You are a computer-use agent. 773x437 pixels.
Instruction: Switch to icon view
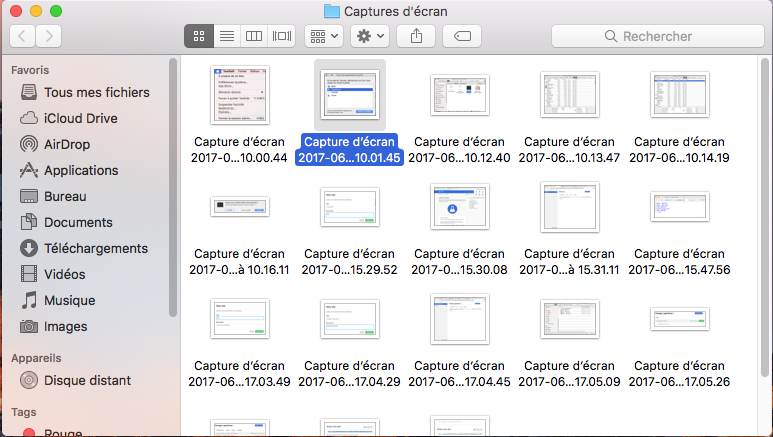pos(199,36)
